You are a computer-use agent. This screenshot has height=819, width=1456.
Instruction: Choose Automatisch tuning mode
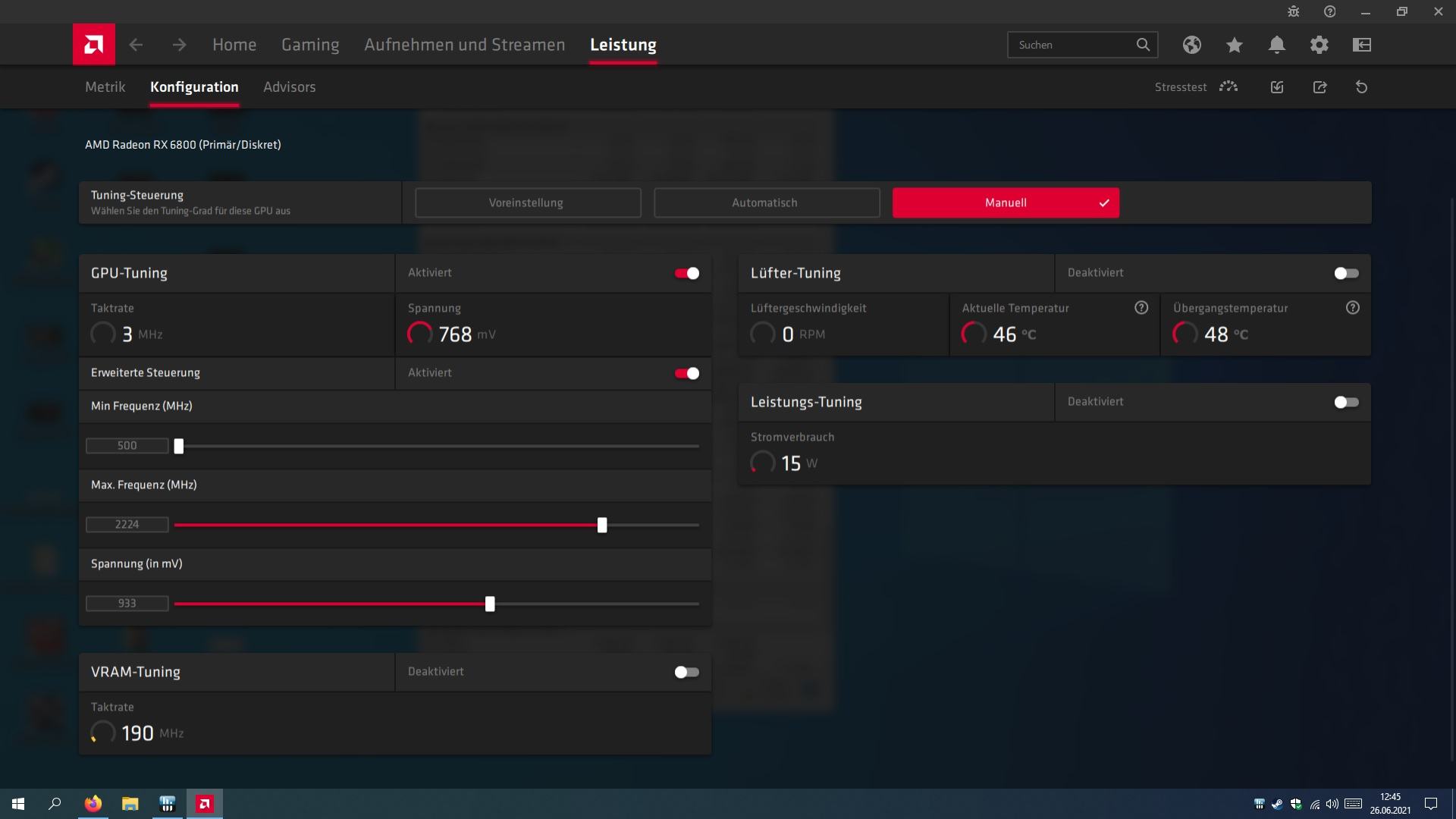[767, 202]
